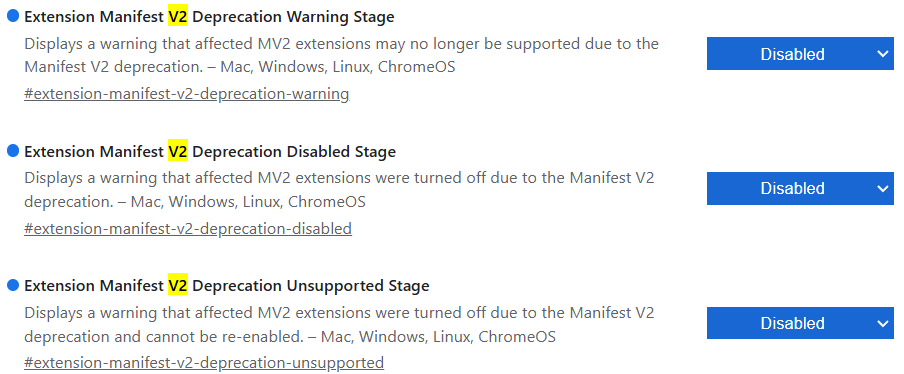The image size is (904, 374).
Task: Select the Extension Manifest V2 Deprecation Warning Stage heading
Action: coord(209,17)
